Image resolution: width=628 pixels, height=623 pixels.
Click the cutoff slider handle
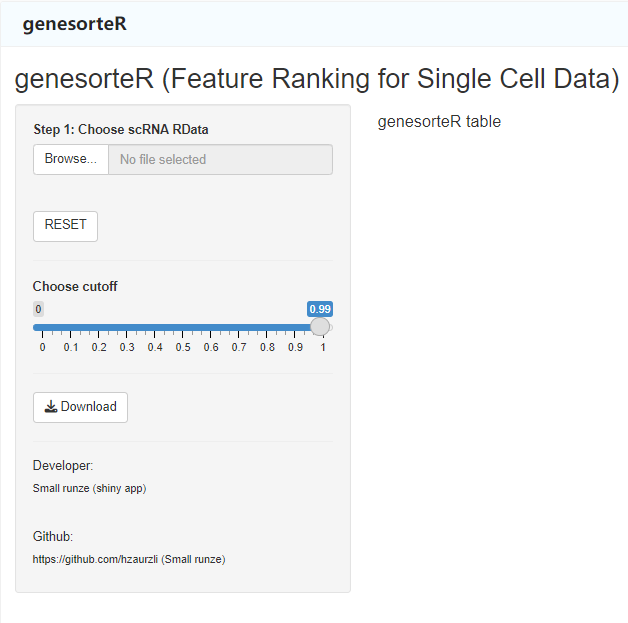[320, 327]
